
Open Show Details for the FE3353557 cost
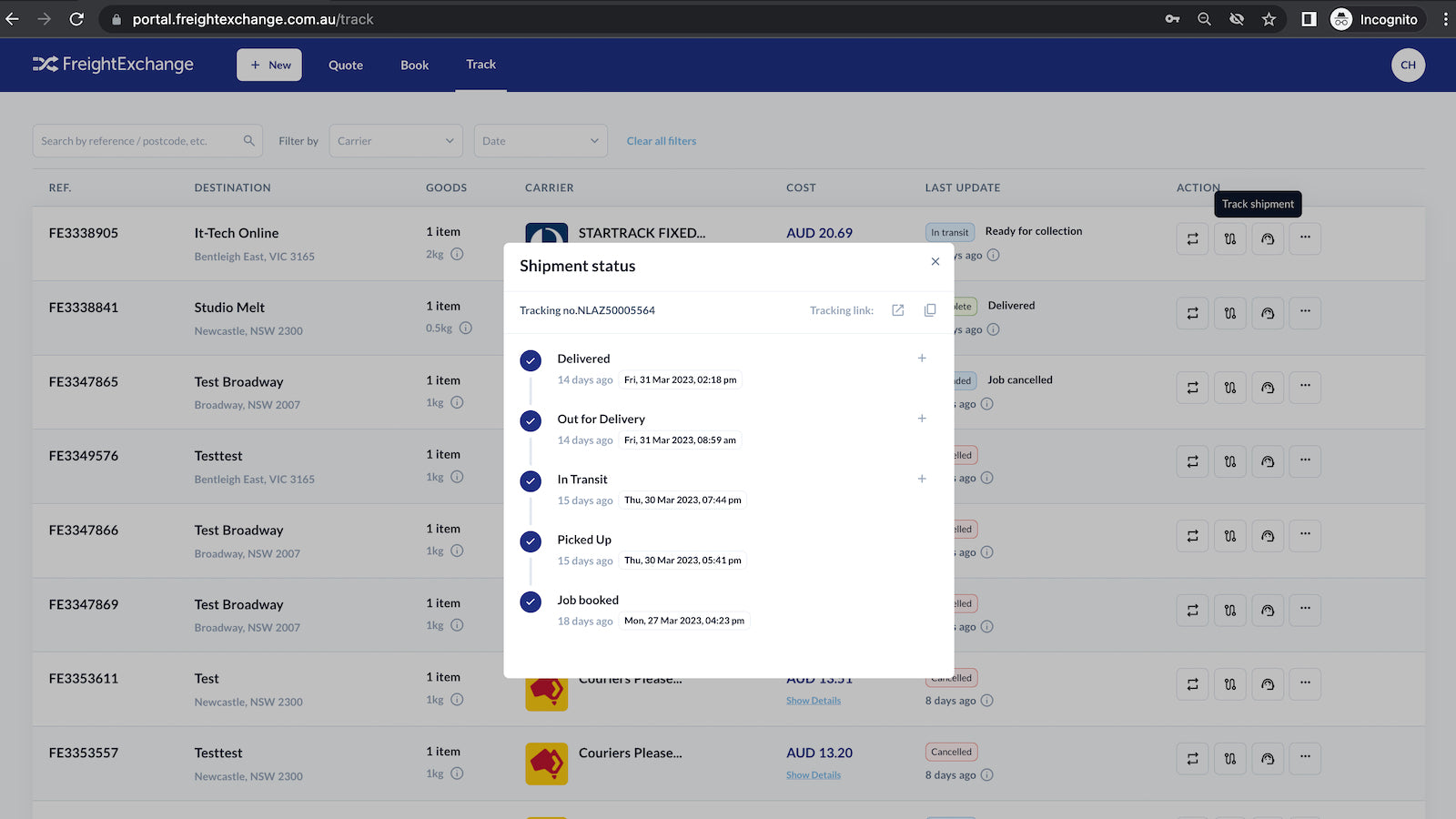coord(813,774)
